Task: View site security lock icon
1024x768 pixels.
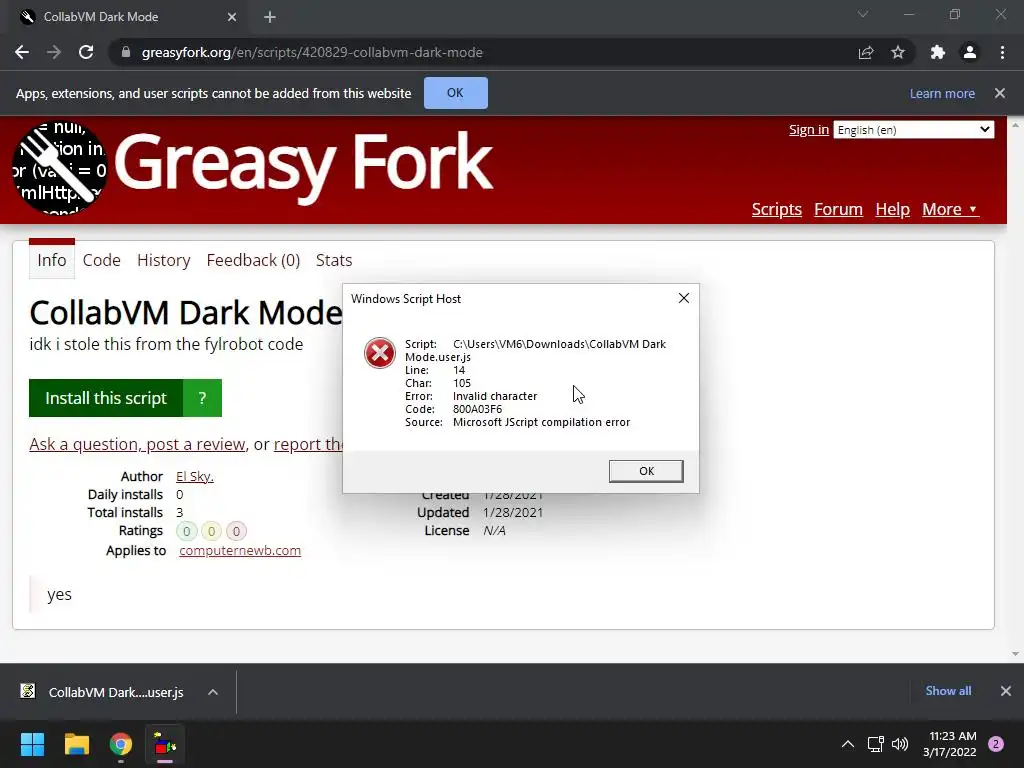Action: click(x=125, y=52)
